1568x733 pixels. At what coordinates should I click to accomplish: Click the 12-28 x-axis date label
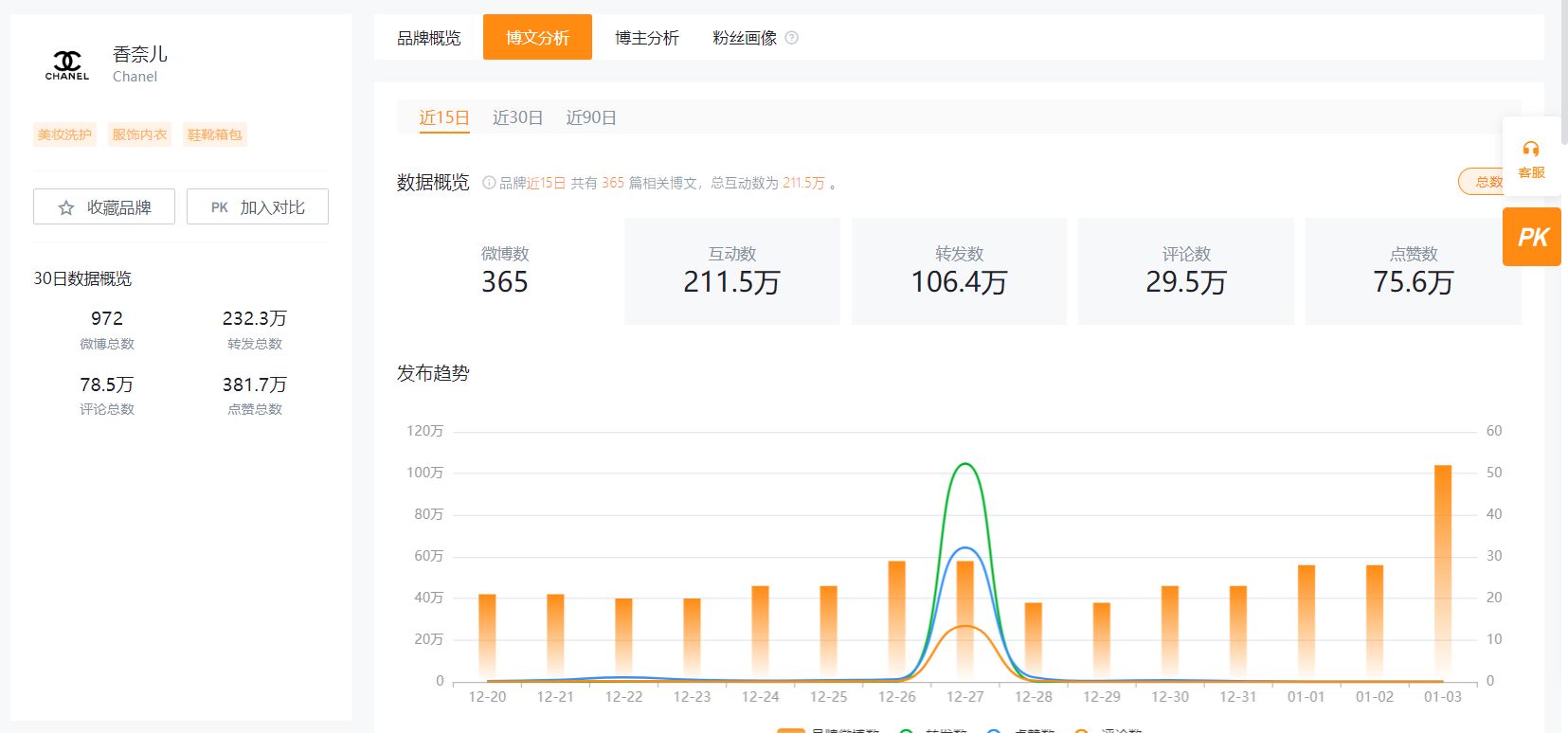coord(1034,697)
